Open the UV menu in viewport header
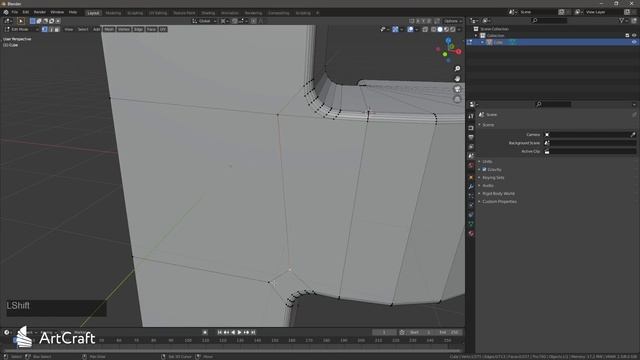Screen dimensions: 640x360 coord(163,29)
